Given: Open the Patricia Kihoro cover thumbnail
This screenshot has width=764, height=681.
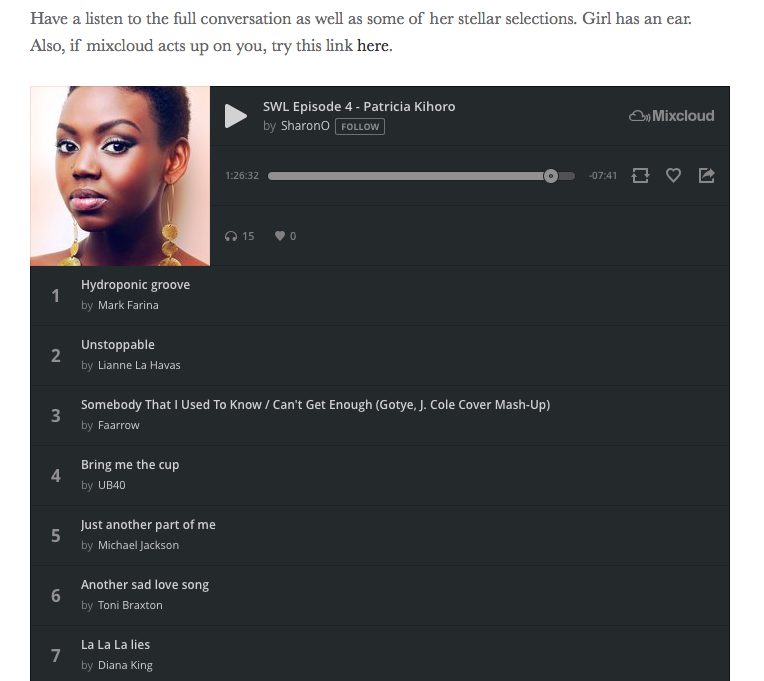Looking at the screenshot, I should (120, 176).
